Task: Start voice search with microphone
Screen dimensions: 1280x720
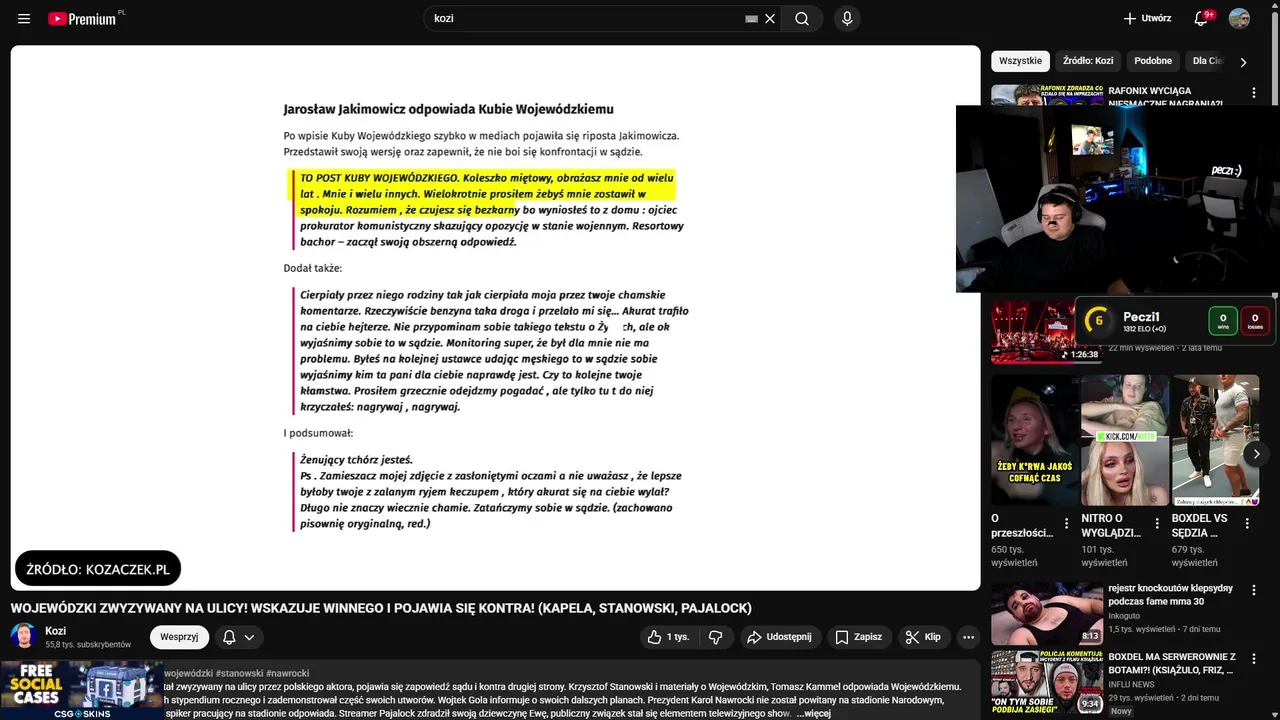Action: point(847,19)
